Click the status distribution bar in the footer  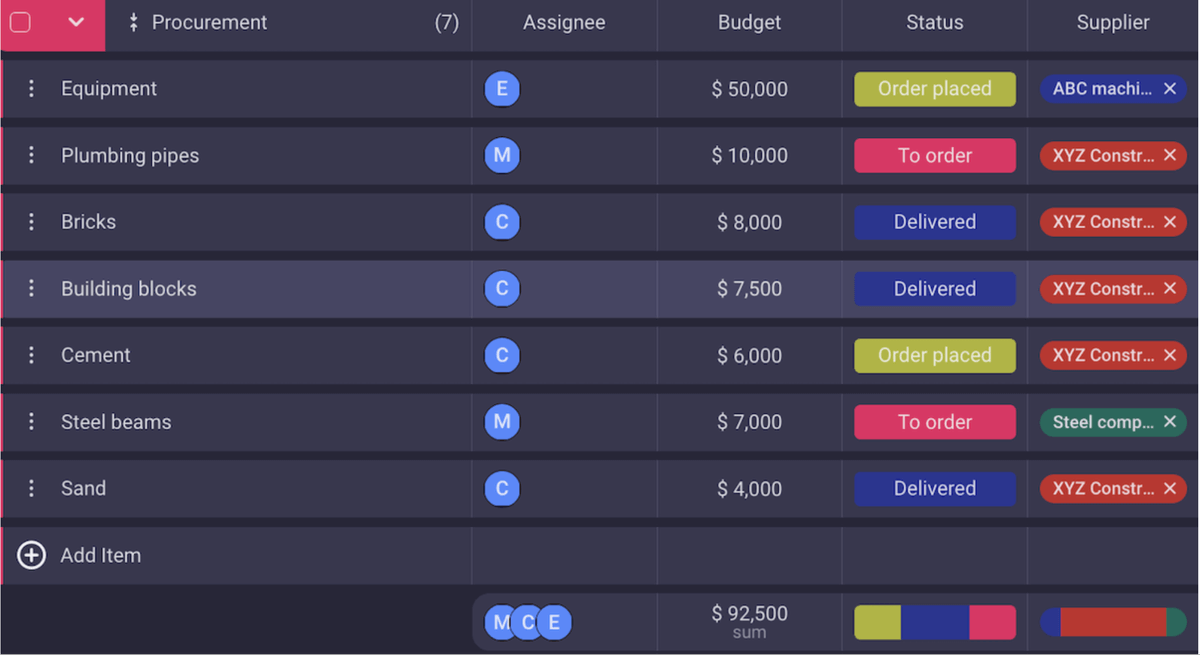(x=934, y=621)
